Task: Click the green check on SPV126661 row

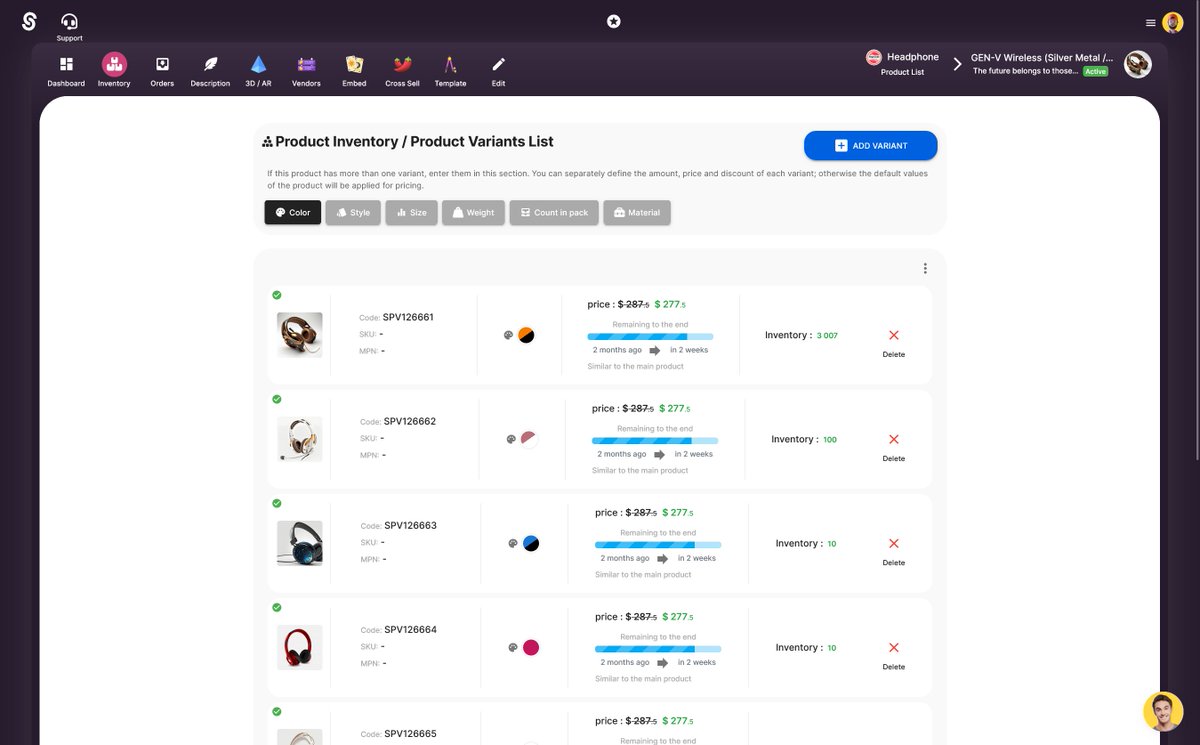Action: point(277,295)
